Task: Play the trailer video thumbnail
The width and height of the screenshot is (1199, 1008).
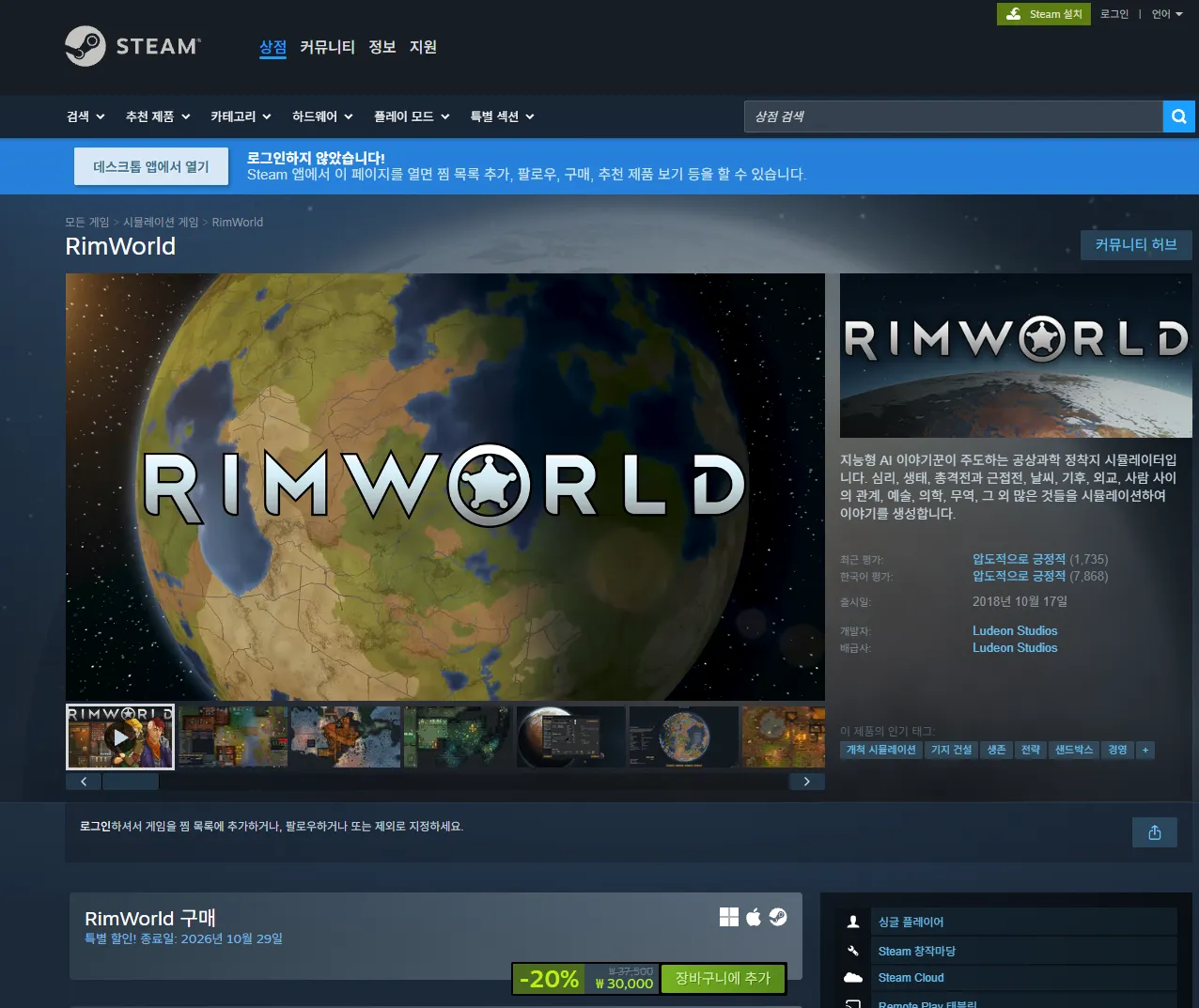Action: pyautogui.click(x=120, y=737)
